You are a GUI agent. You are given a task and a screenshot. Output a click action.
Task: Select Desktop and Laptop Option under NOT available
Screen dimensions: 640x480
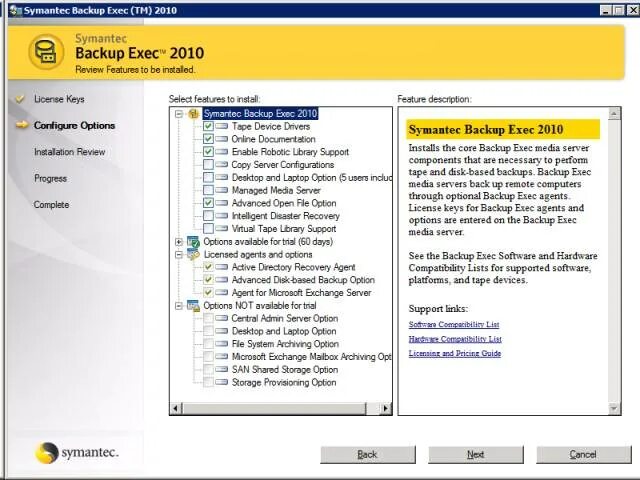[284, 331]
